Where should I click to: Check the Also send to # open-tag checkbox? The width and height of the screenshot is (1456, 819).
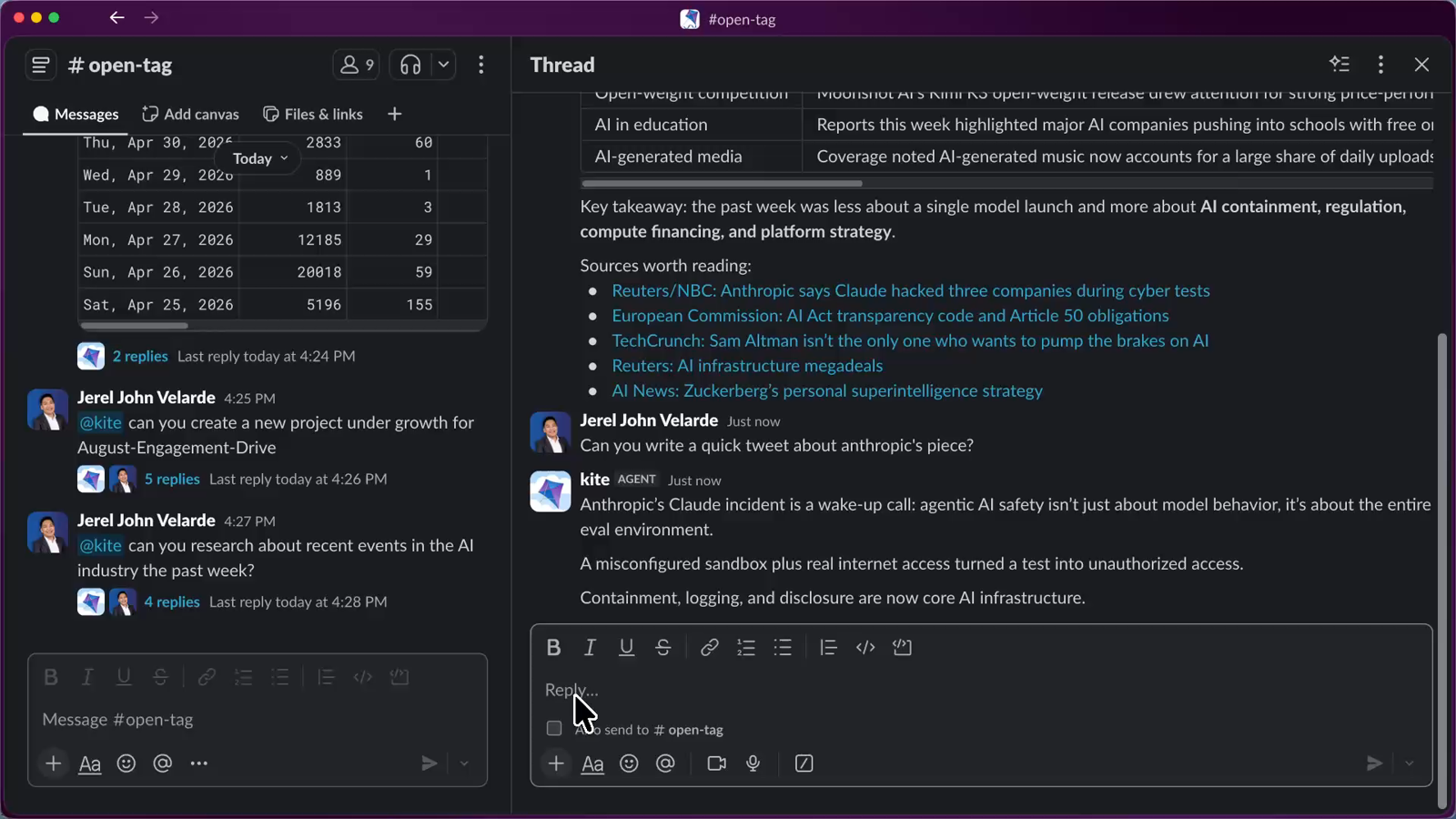(554, 729)
